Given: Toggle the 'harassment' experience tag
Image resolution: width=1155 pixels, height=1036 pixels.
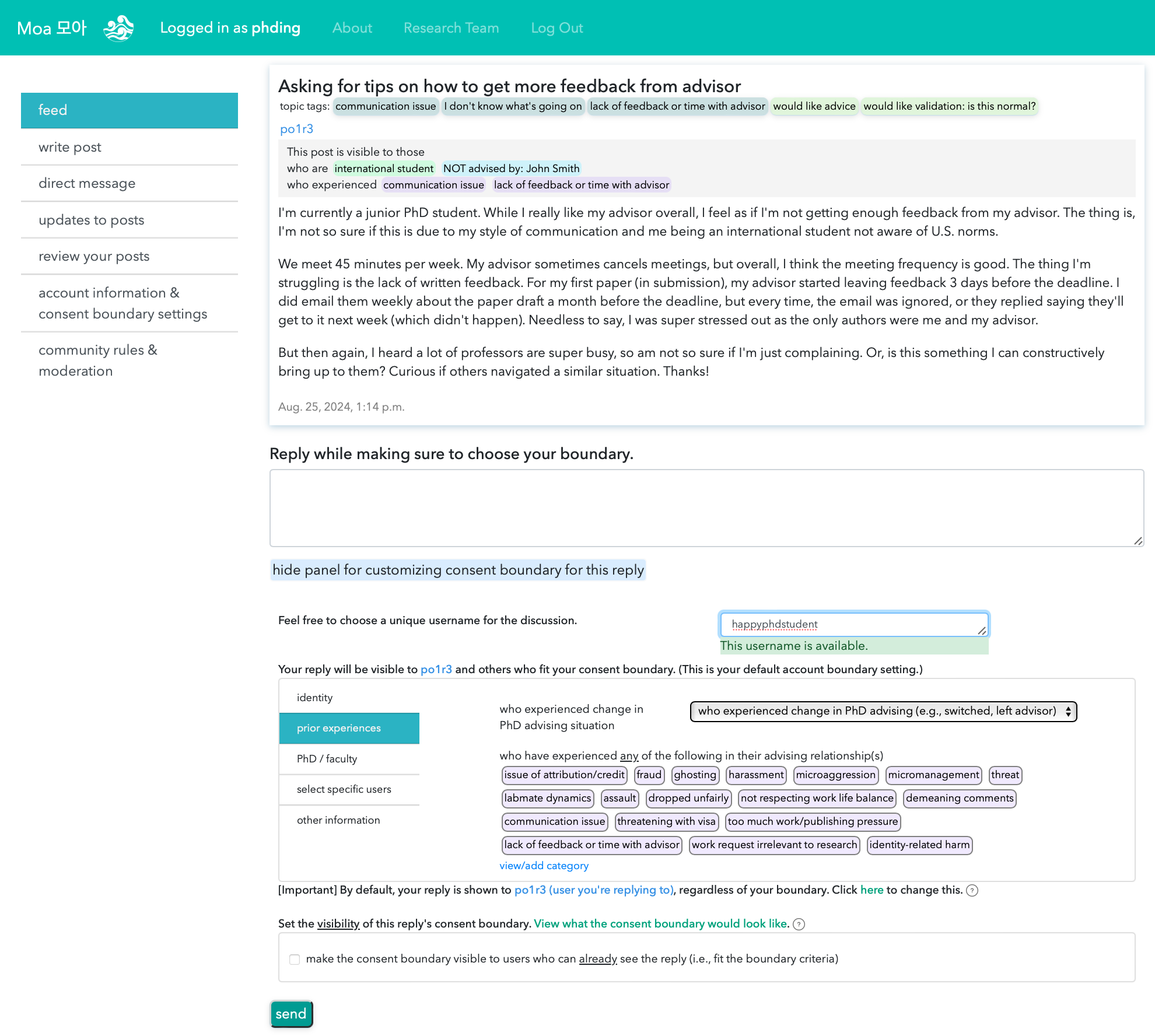Looking at the screenshot, I should tap(756, 775).
